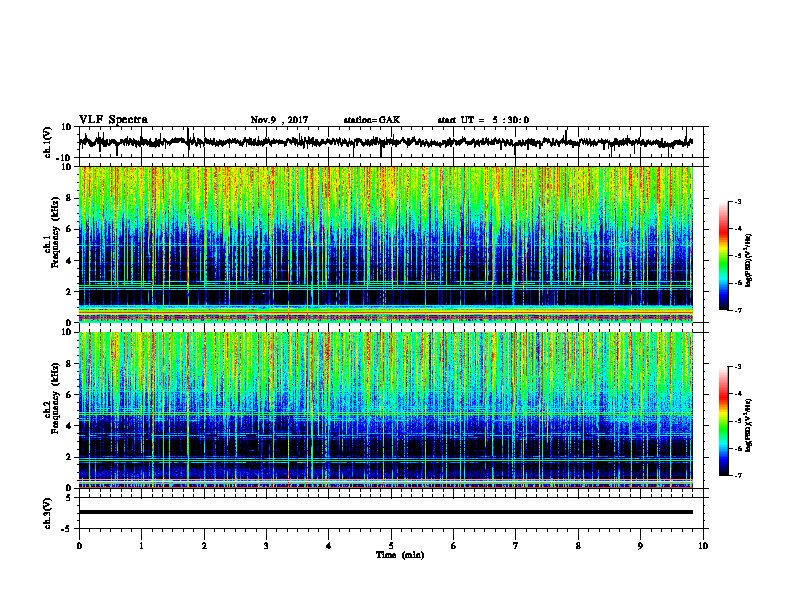Viewport: 792px width, 612px height.
Task: Click tick label "9" on the time axis
Action: tap(640, 546)
